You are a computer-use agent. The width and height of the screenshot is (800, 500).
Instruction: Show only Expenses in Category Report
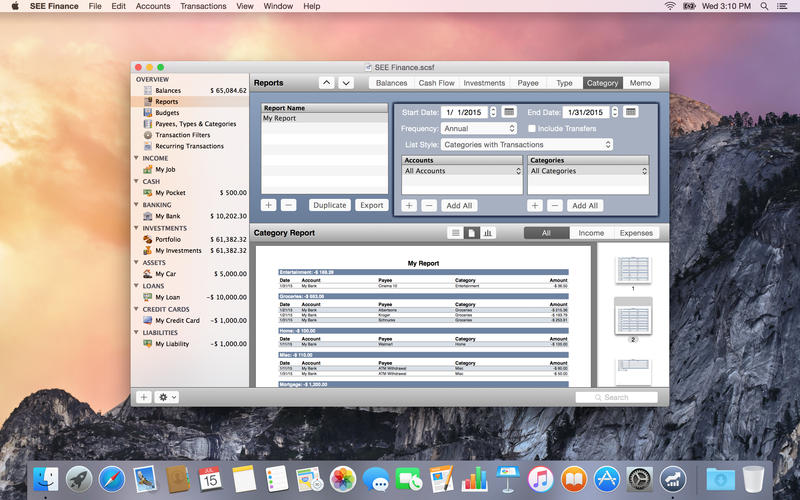(636, 233)
